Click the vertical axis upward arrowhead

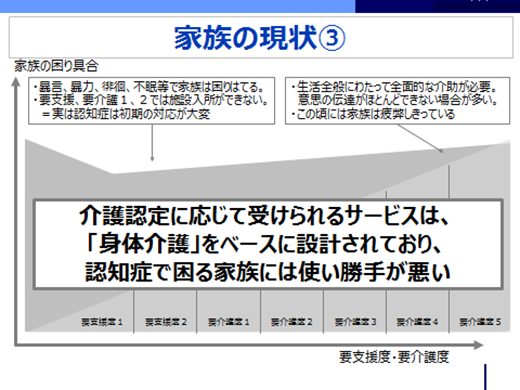[x=16, y=82]
